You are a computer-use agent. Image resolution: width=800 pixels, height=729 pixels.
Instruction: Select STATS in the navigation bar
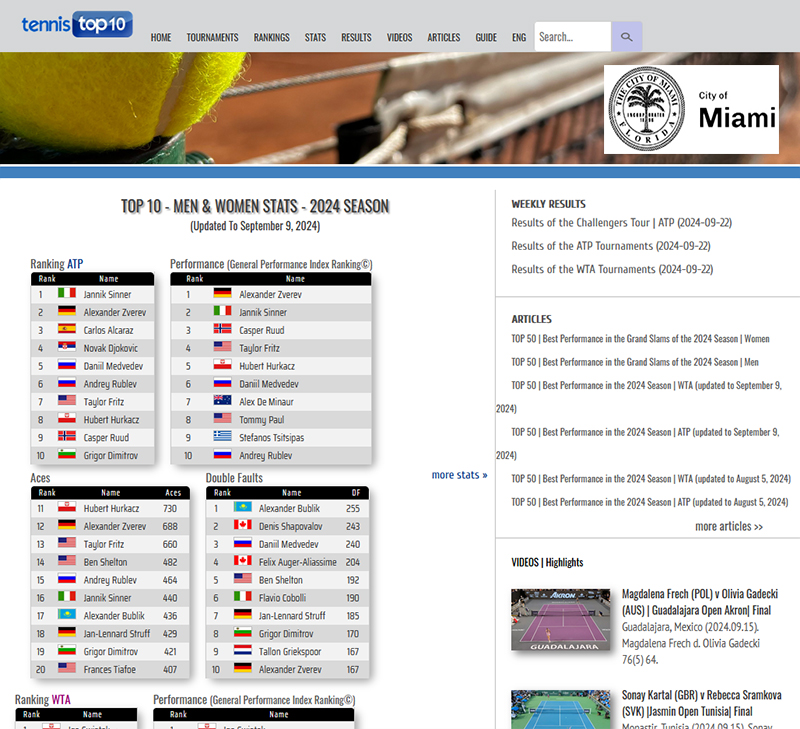pos(315,38)
